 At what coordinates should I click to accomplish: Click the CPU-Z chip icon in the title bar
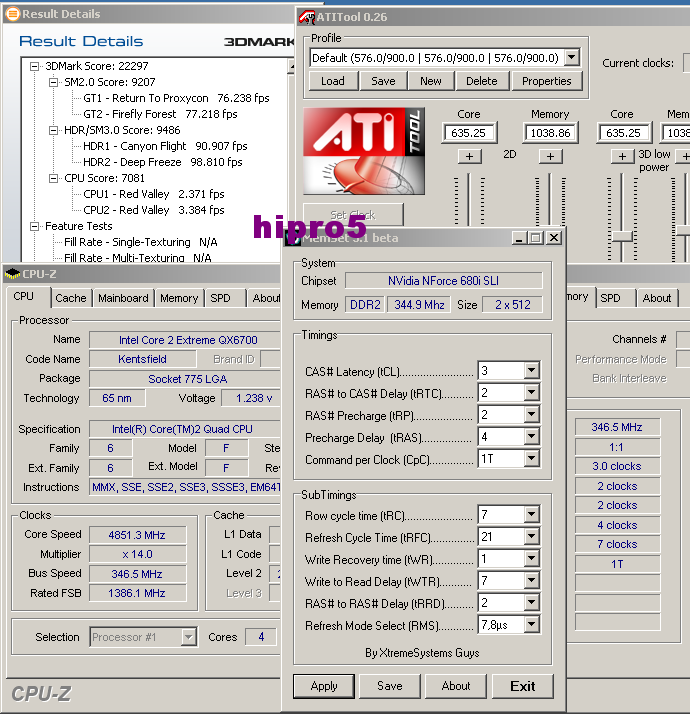point(12,274)
